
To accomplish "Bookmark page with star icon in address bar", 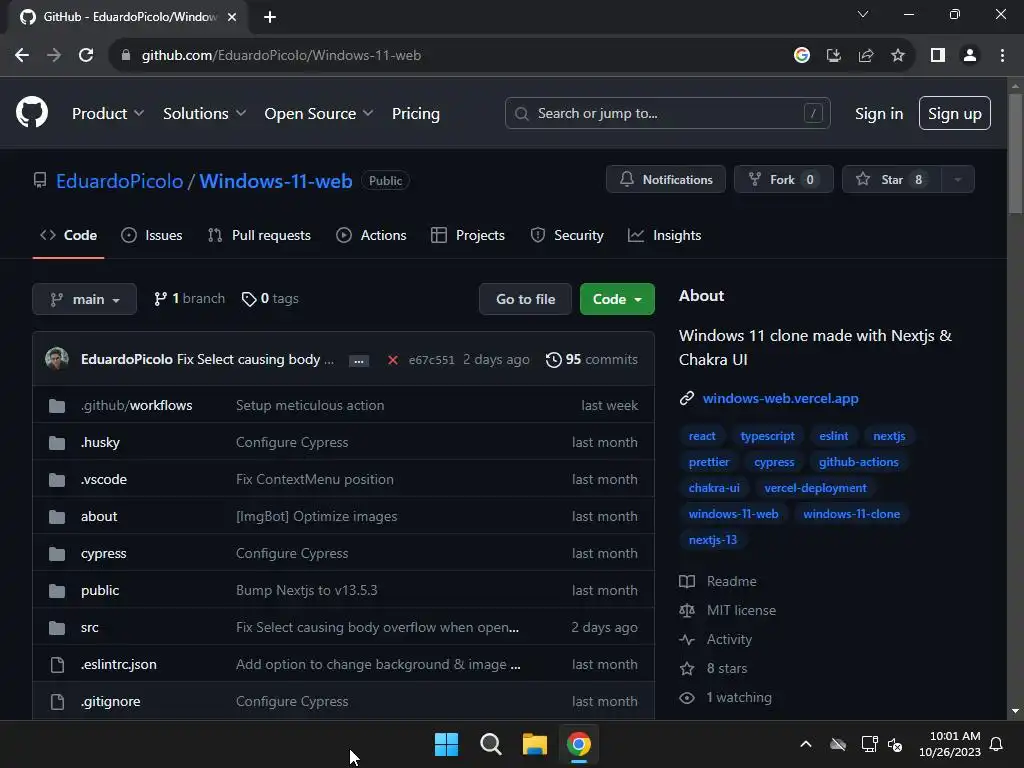I will click(x=898, y=56).
